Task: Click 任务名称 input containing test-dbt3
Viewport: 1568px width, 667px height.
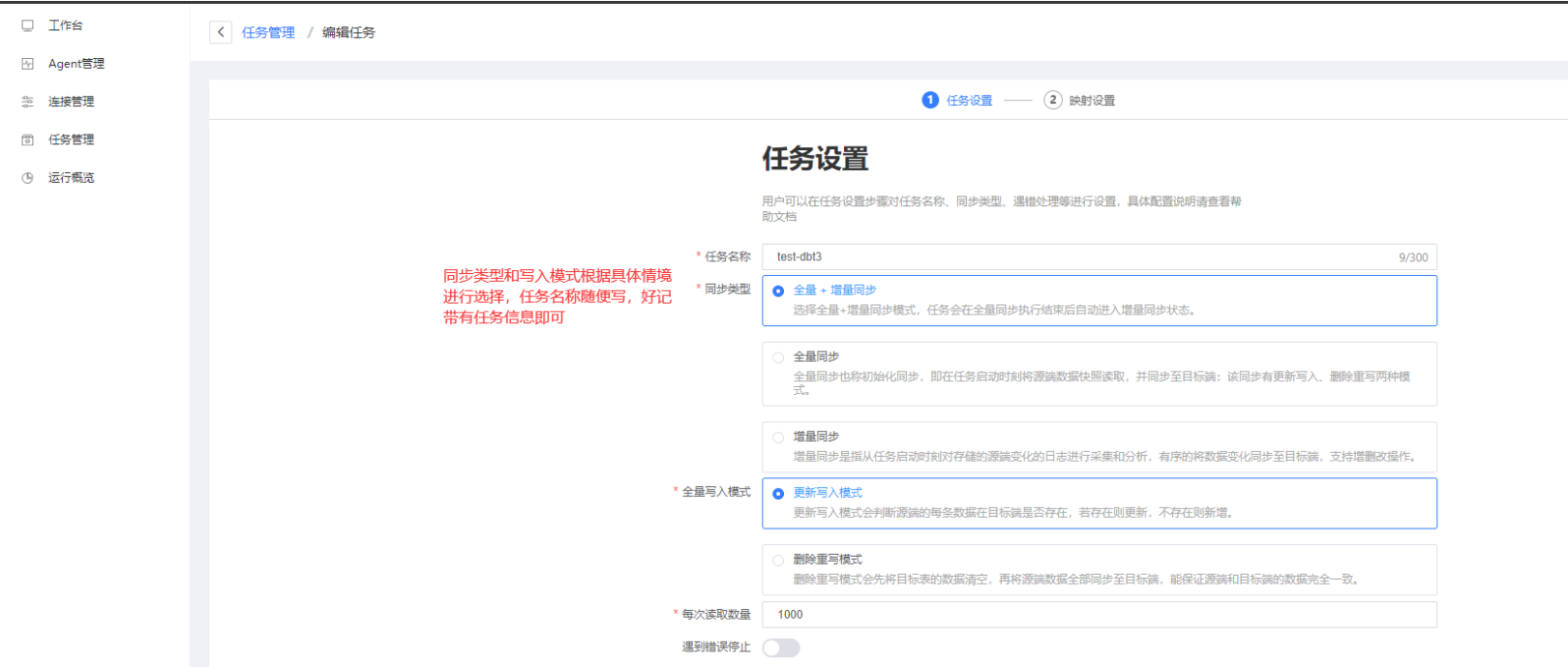Action: coord(1100,257)
